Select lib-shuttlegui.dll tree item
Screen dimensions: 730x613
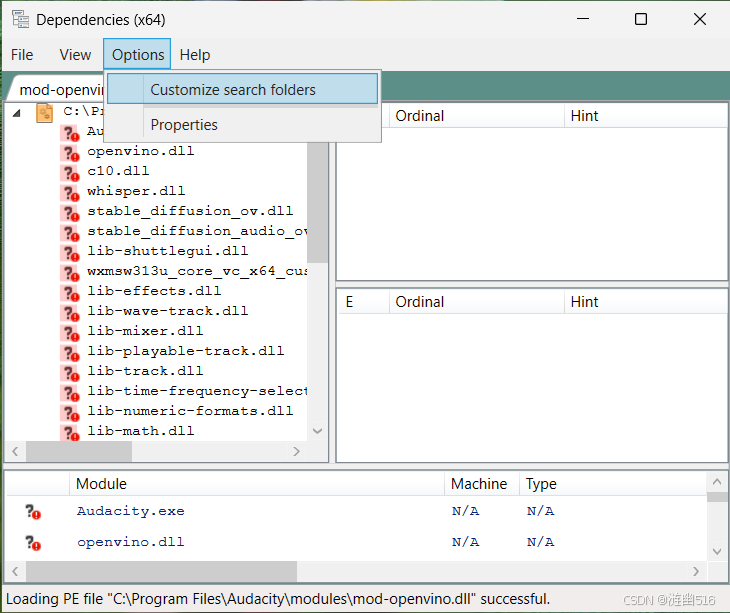pyautogui.click(x=168, y=251)
